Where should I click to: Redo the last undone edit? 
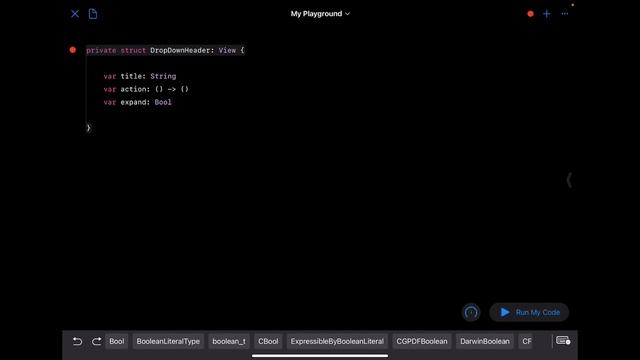[x=96, y=341]
